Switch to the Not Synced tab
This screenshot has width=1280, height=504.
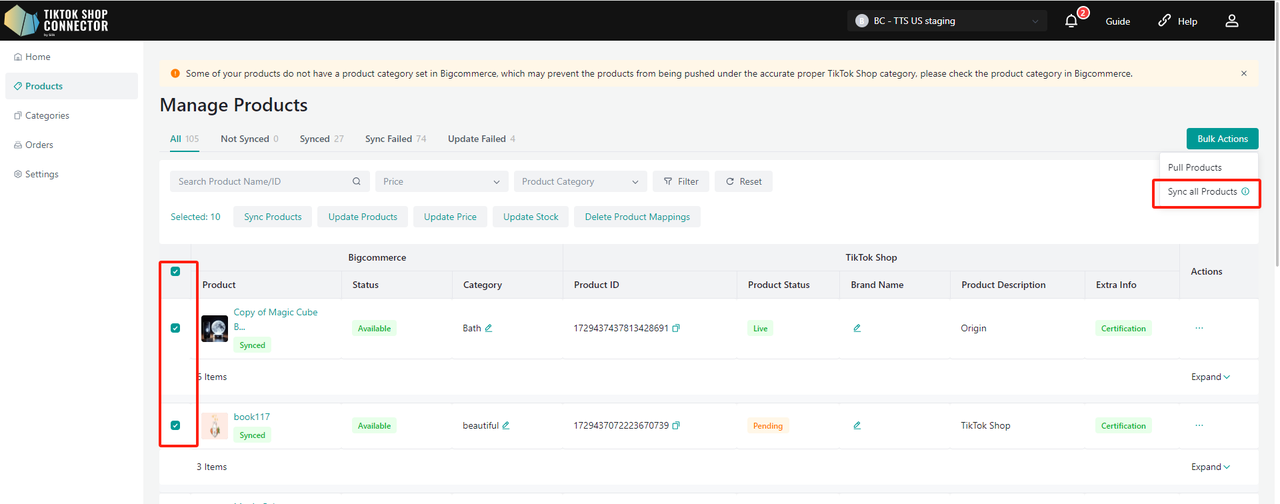pyautogui.click(x=249, y=139)
